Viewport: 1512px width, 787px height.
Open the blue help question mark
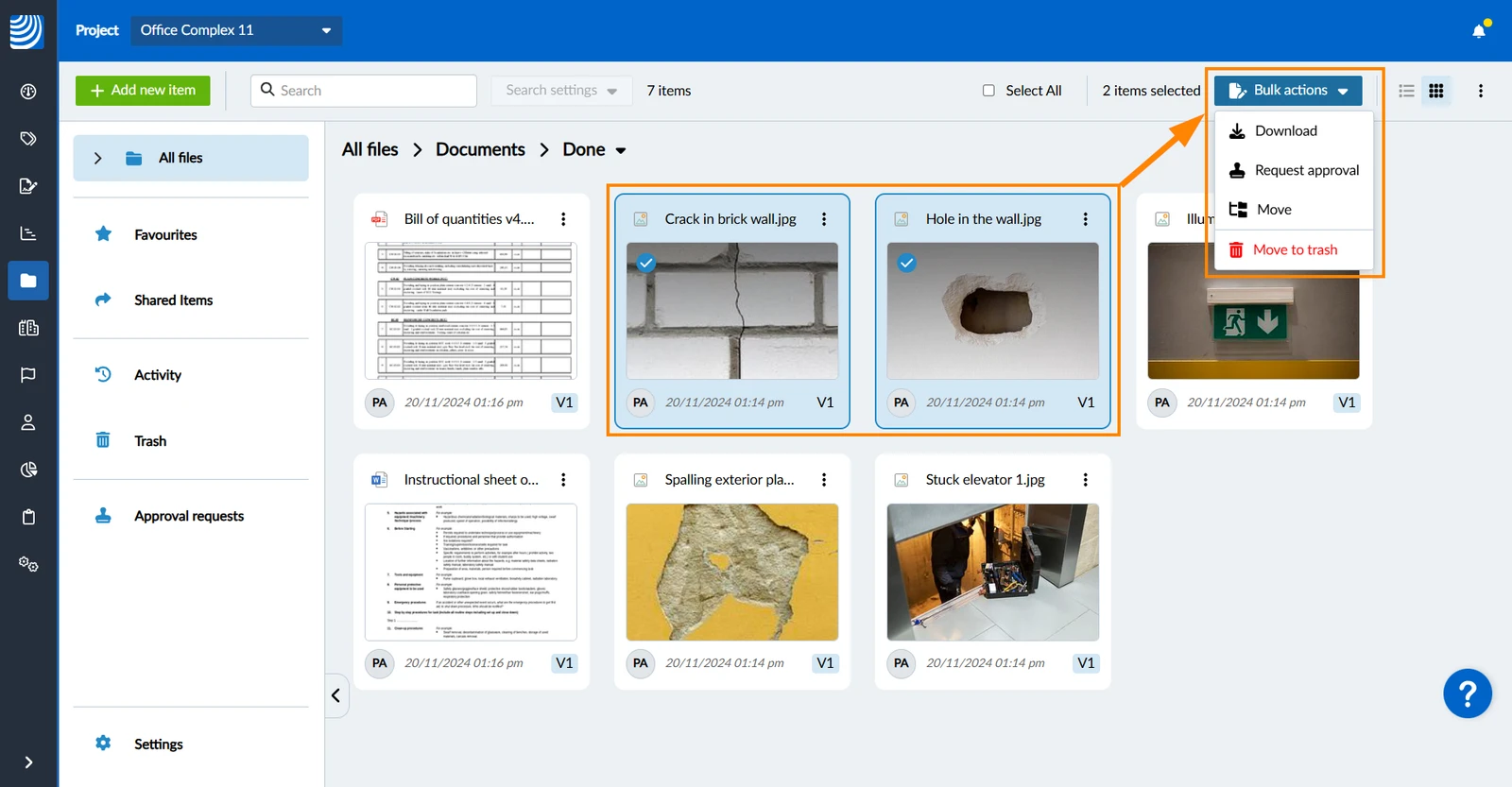(x=1468, y=694)
